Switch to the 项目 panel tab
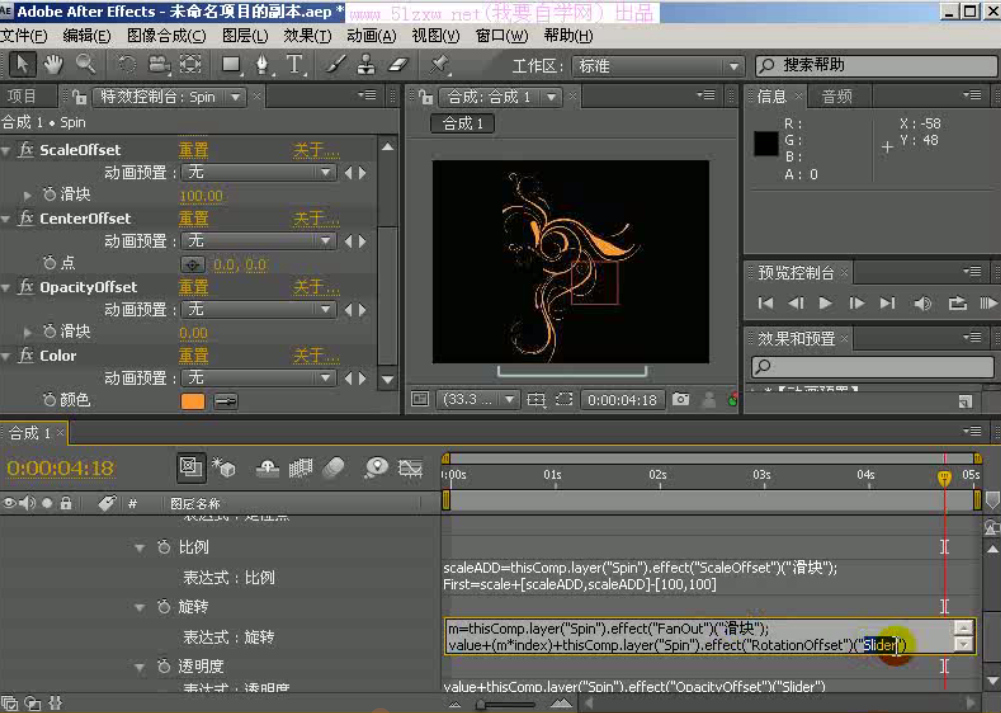Image resolution: width=1001 pixels, height=713 pixels. pyautogui.click(x=22, y=96)
